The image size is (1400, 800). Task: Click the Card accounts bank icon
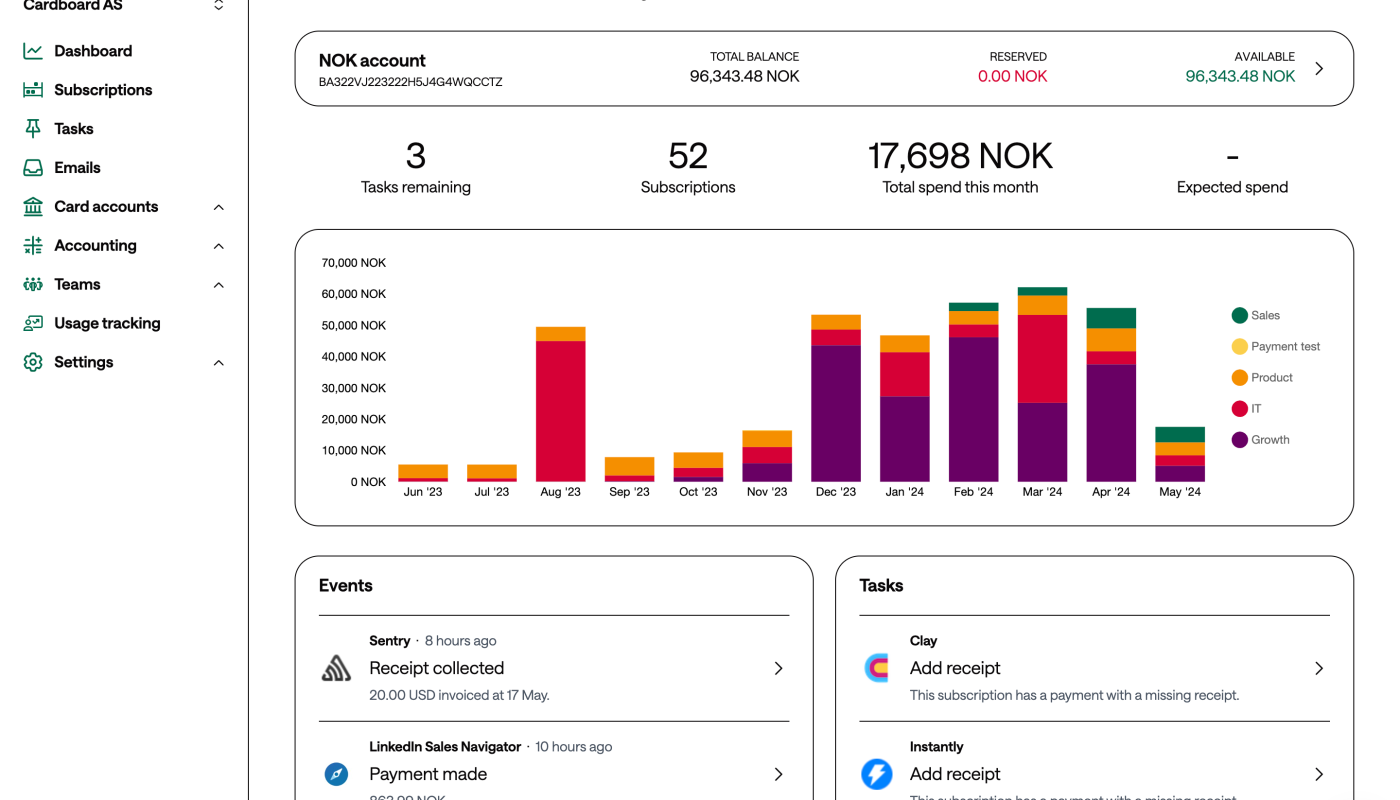tap(33, 207)
